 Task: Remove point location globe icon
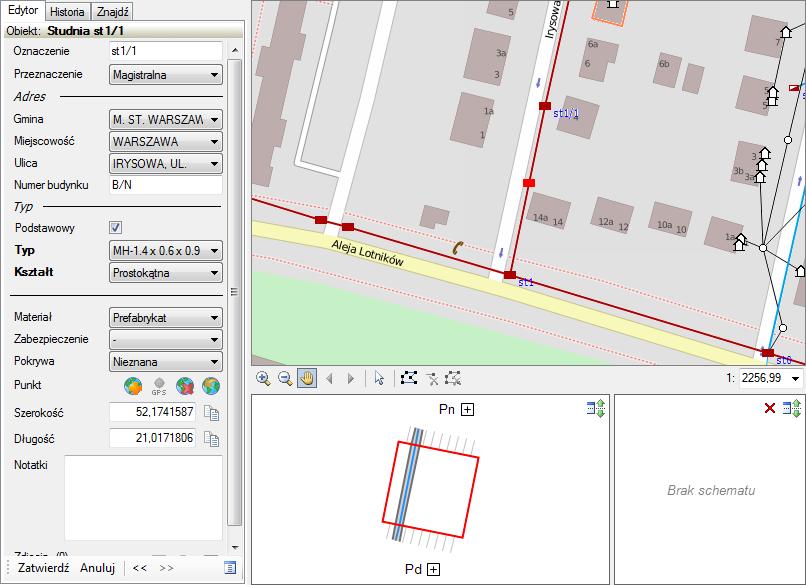coord(185,386)
